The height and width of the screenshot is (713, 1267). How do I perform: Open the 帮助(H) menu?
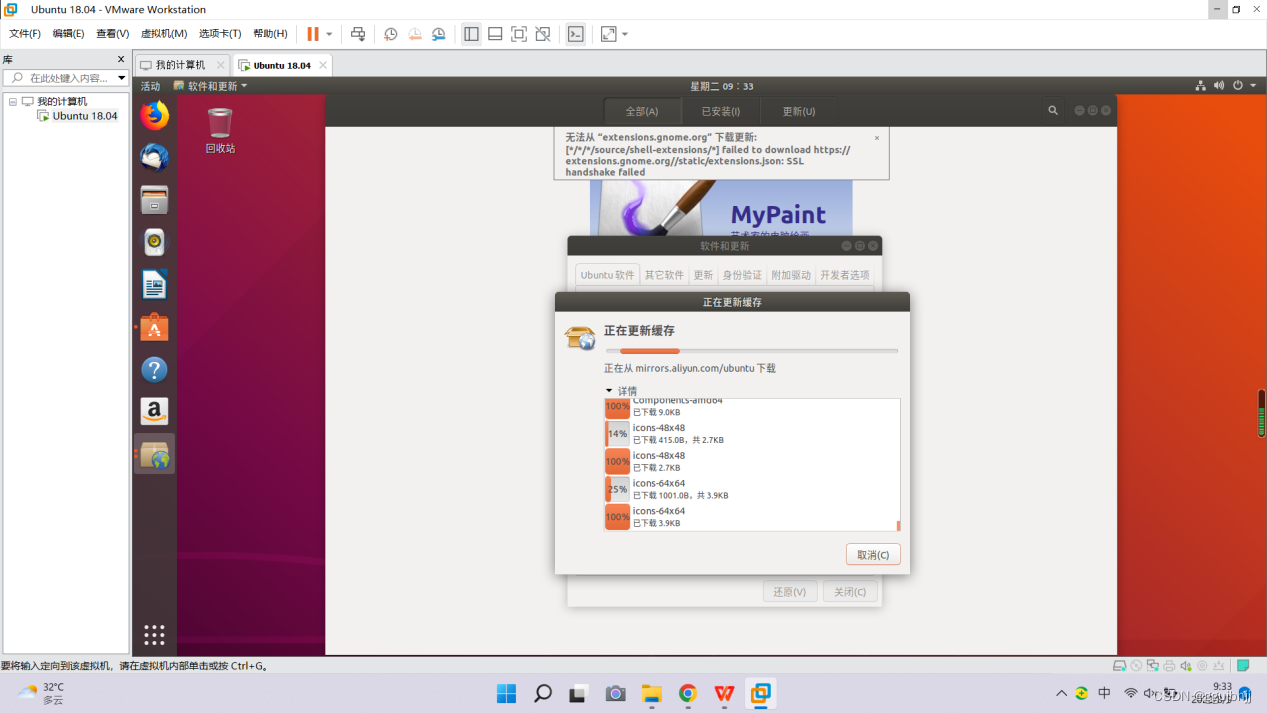[270, 34]
